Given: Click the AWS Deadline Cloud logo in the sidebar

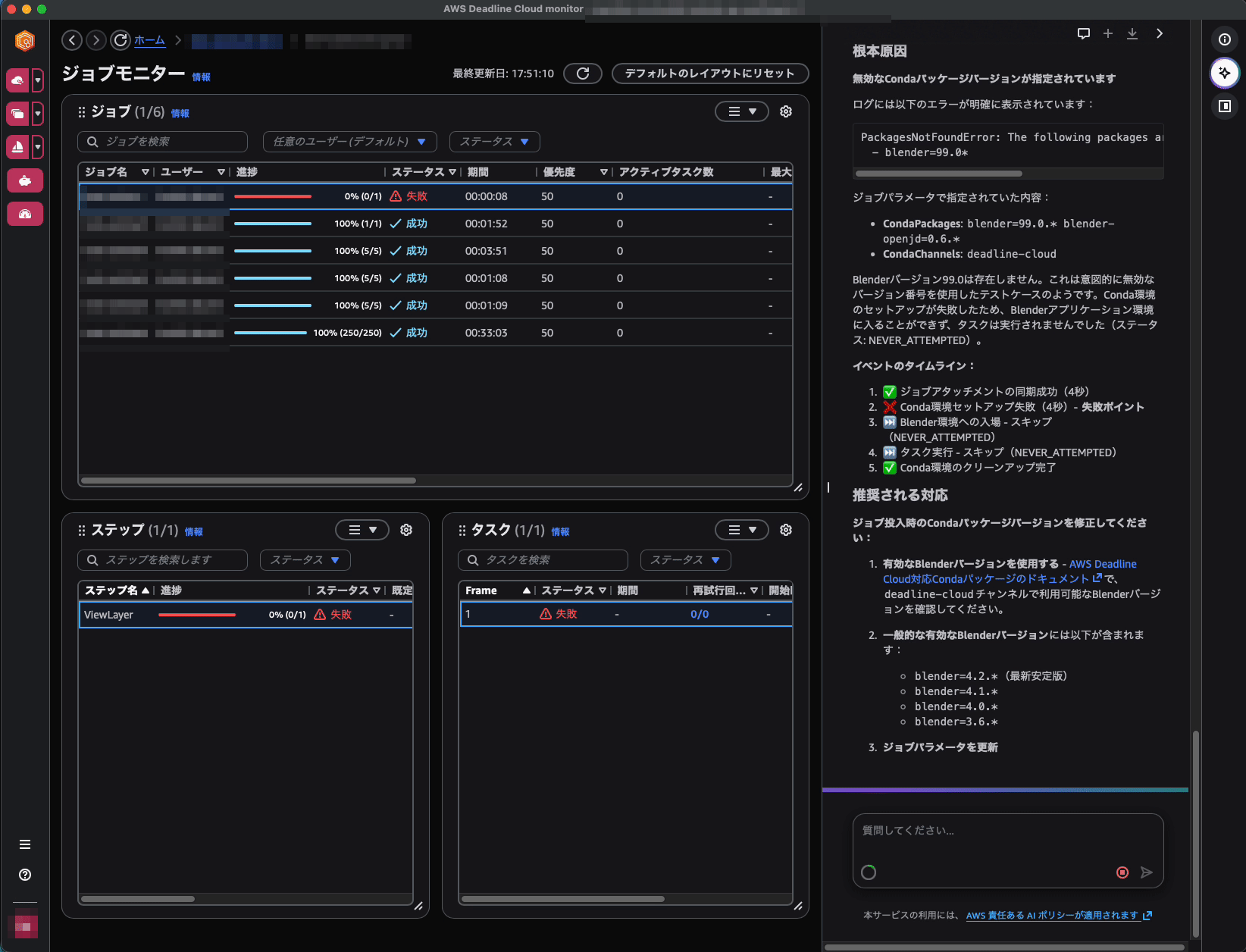Looking at the screenshot, I should coord(25,40).
